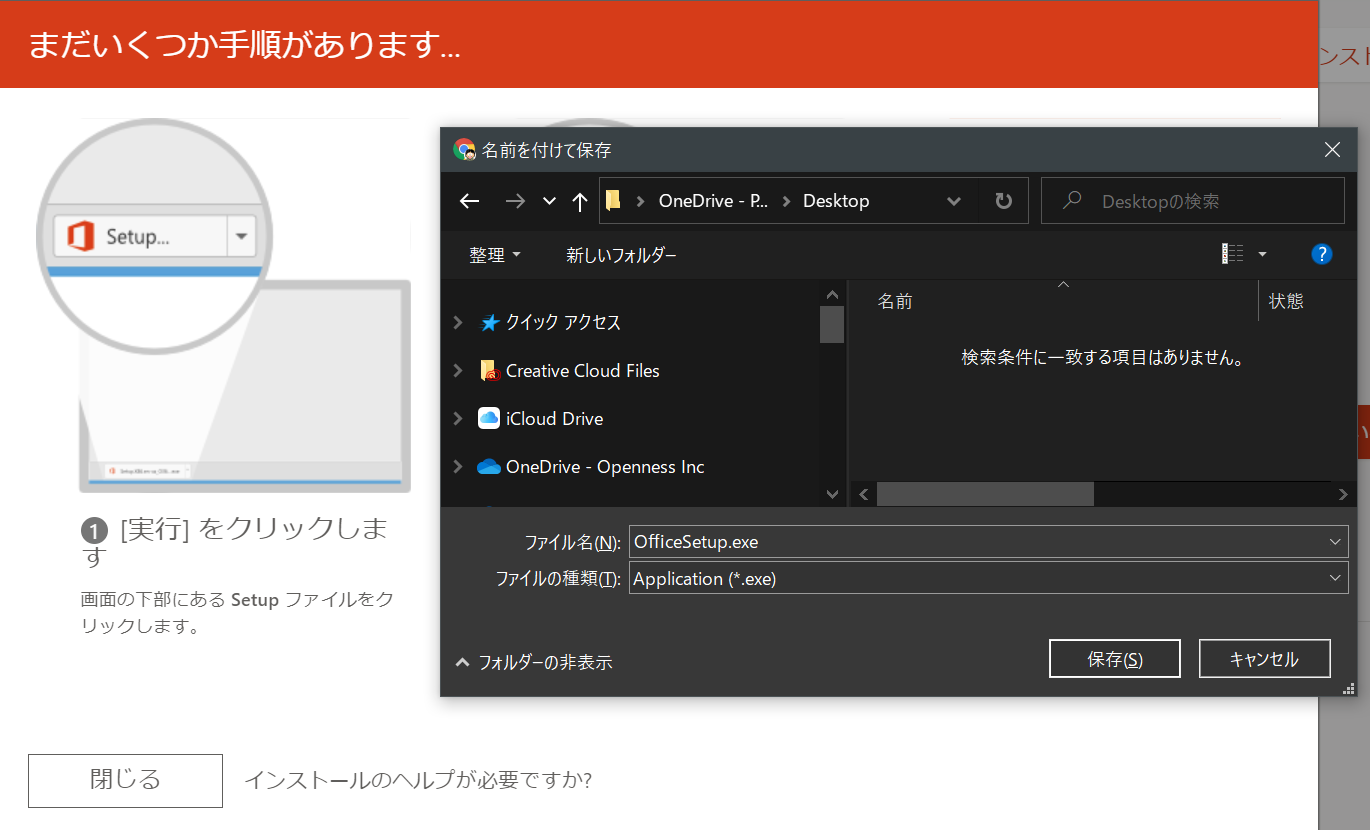
Task: Click the folder icon in the address bar
Action: coord(614,201)
